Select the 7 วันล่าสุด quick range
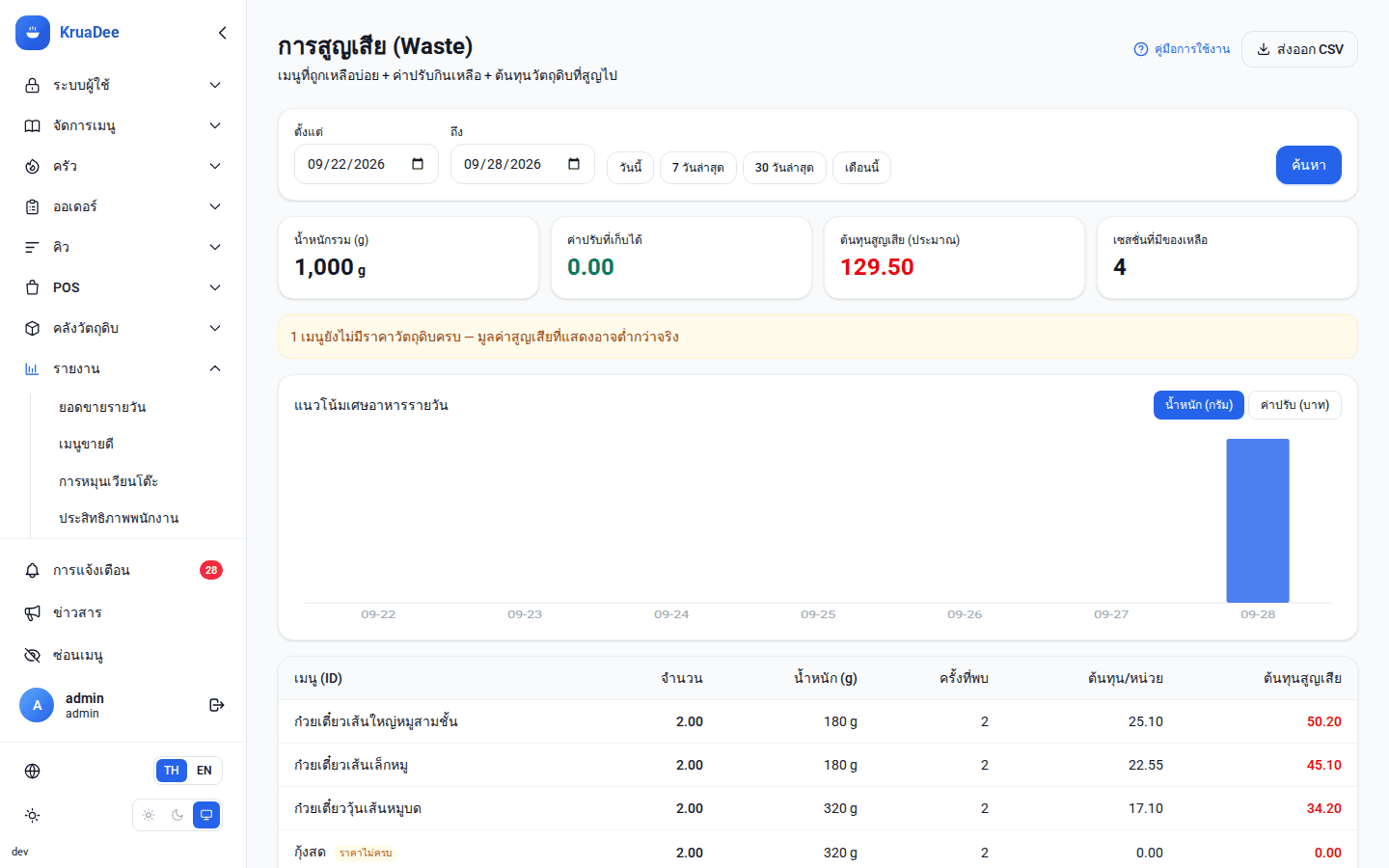This screenshot has height=868, width=1389. 698,168
